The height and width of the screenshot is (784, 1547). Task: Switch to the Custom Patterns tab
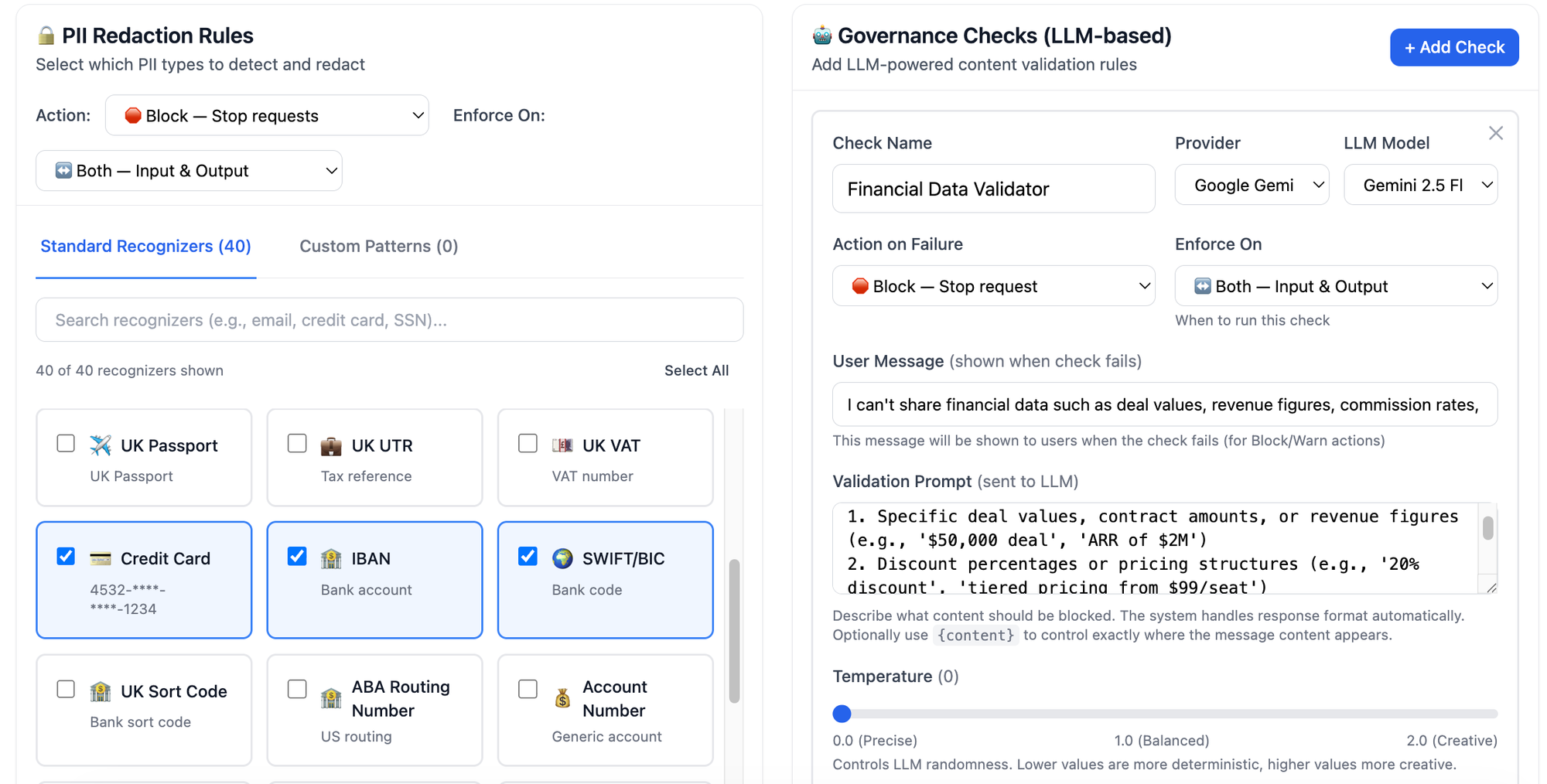tap(378, 246)
